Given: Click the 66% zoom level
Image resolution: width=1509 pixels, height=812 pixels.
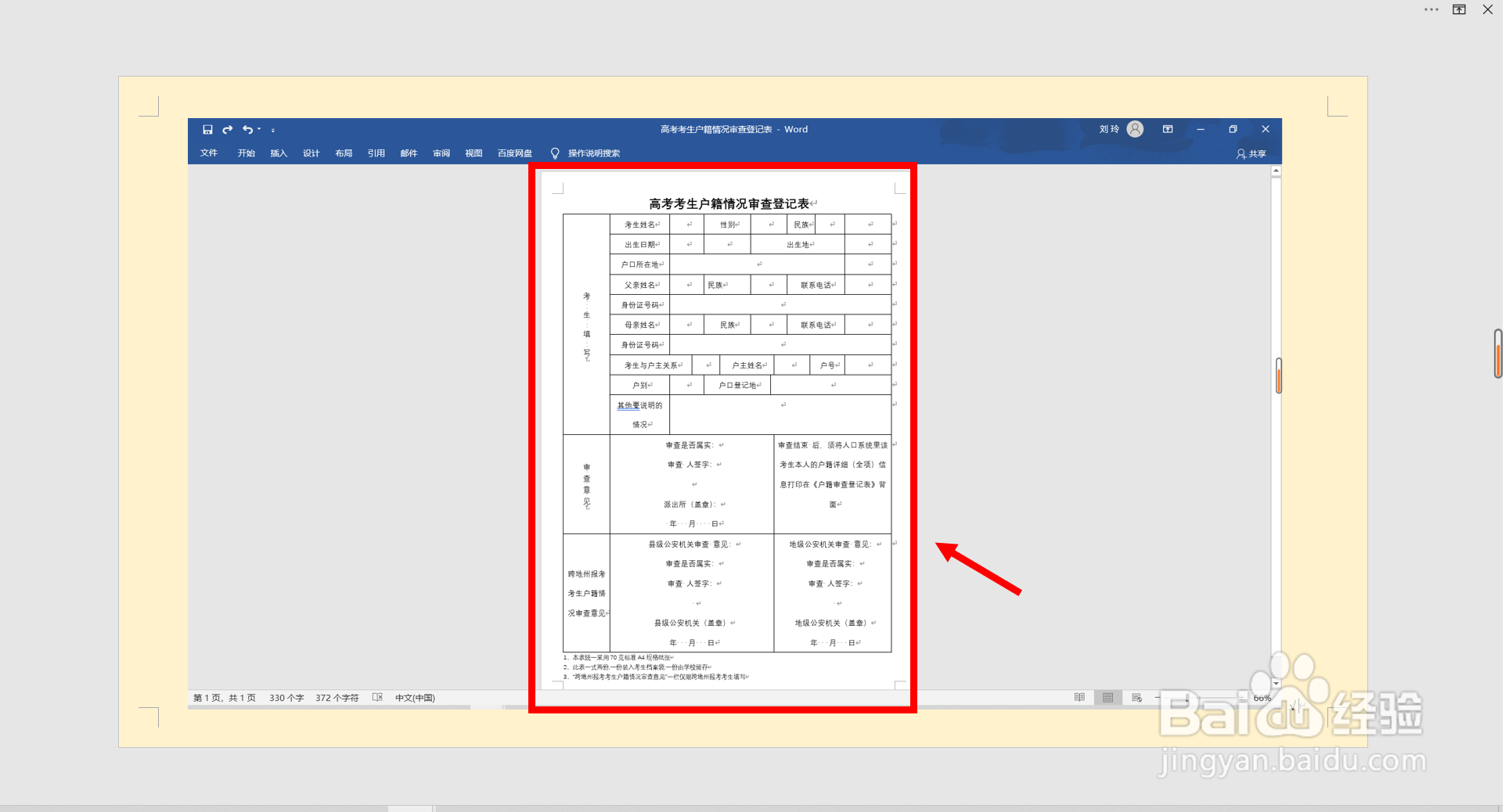Looking at the screenshot, I should tap(1262, 698).
